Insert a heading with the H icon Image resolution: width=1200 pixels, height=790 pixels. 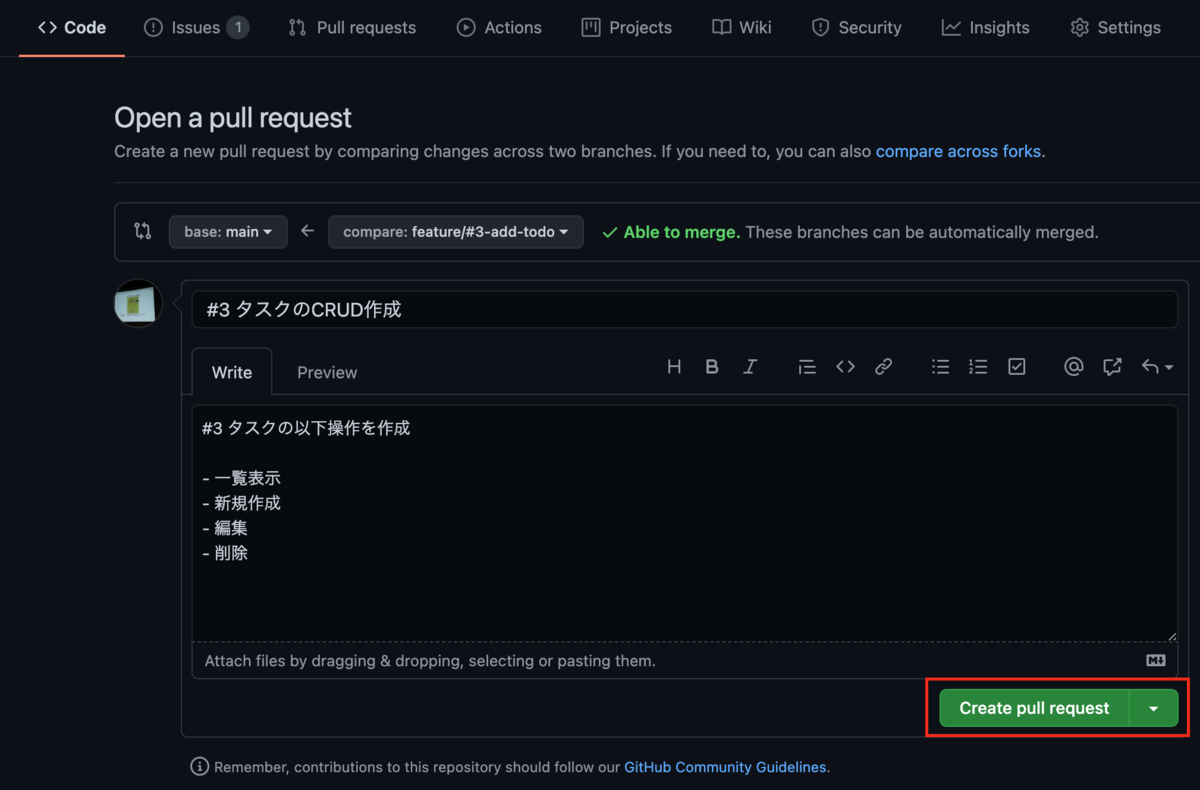674,367
